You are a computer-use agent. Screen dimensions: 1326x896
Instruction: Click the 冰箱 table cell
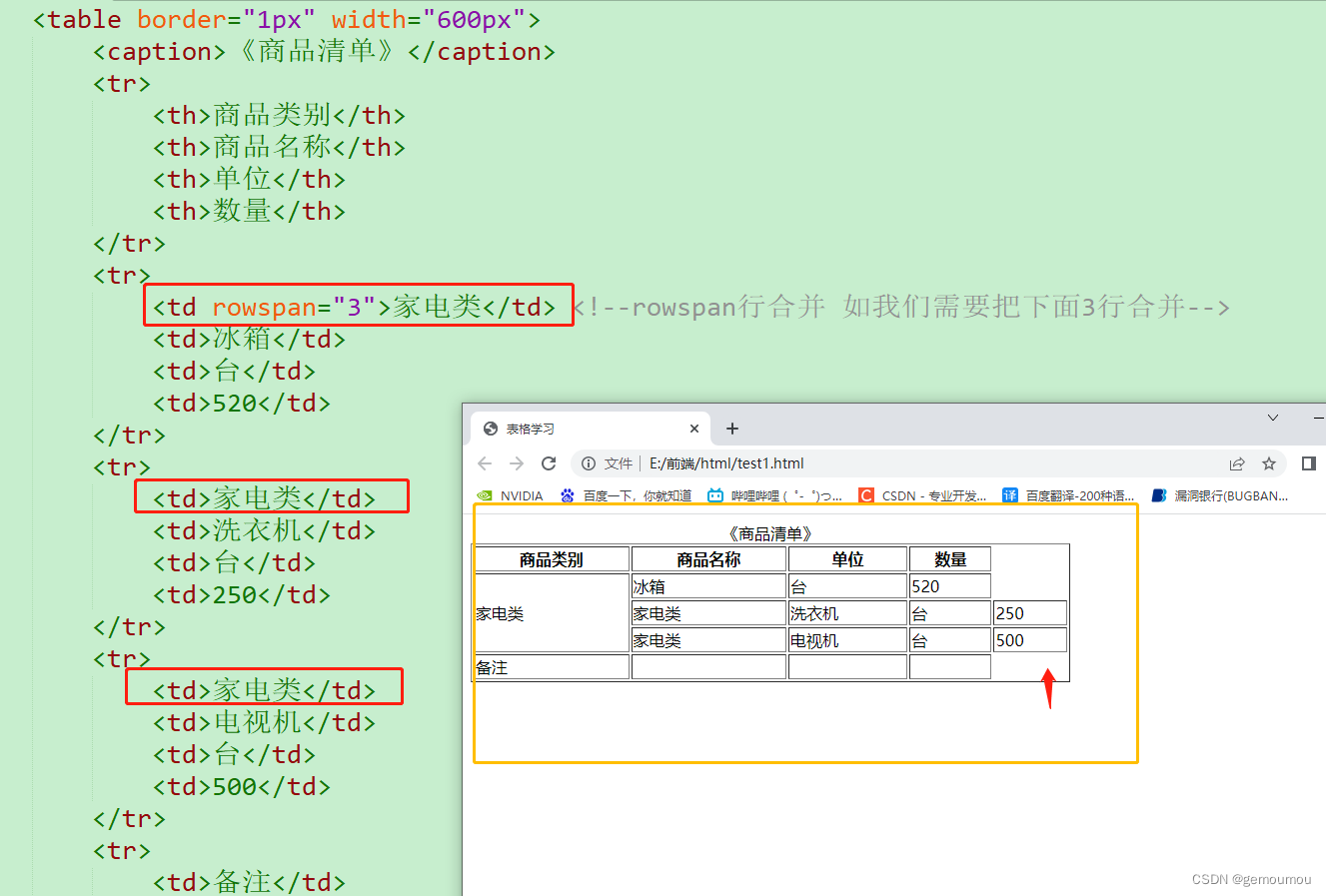pyautogui.click(x=708, y=586)
